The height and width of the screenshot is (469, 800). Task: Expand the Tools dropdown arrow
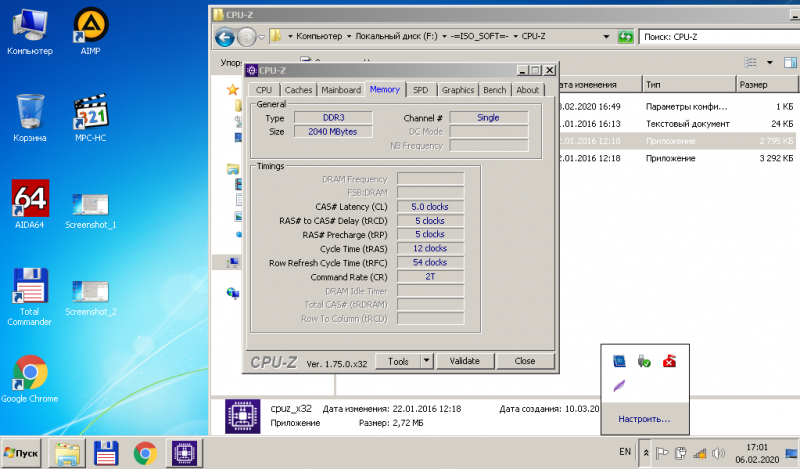[x=427, y=361]
